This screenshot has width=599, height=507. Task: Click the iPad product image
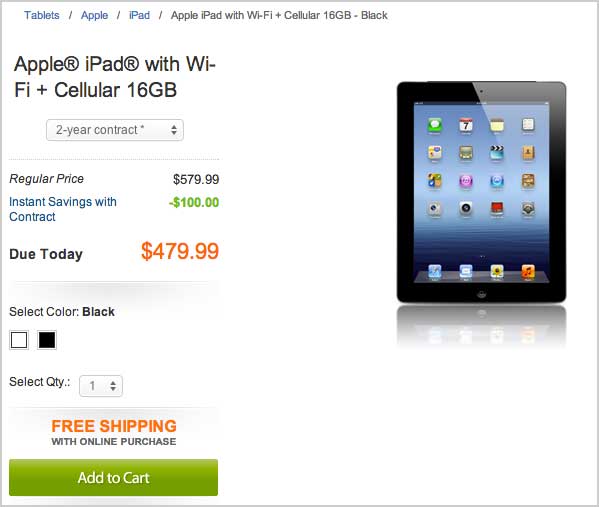coord(481,192)
